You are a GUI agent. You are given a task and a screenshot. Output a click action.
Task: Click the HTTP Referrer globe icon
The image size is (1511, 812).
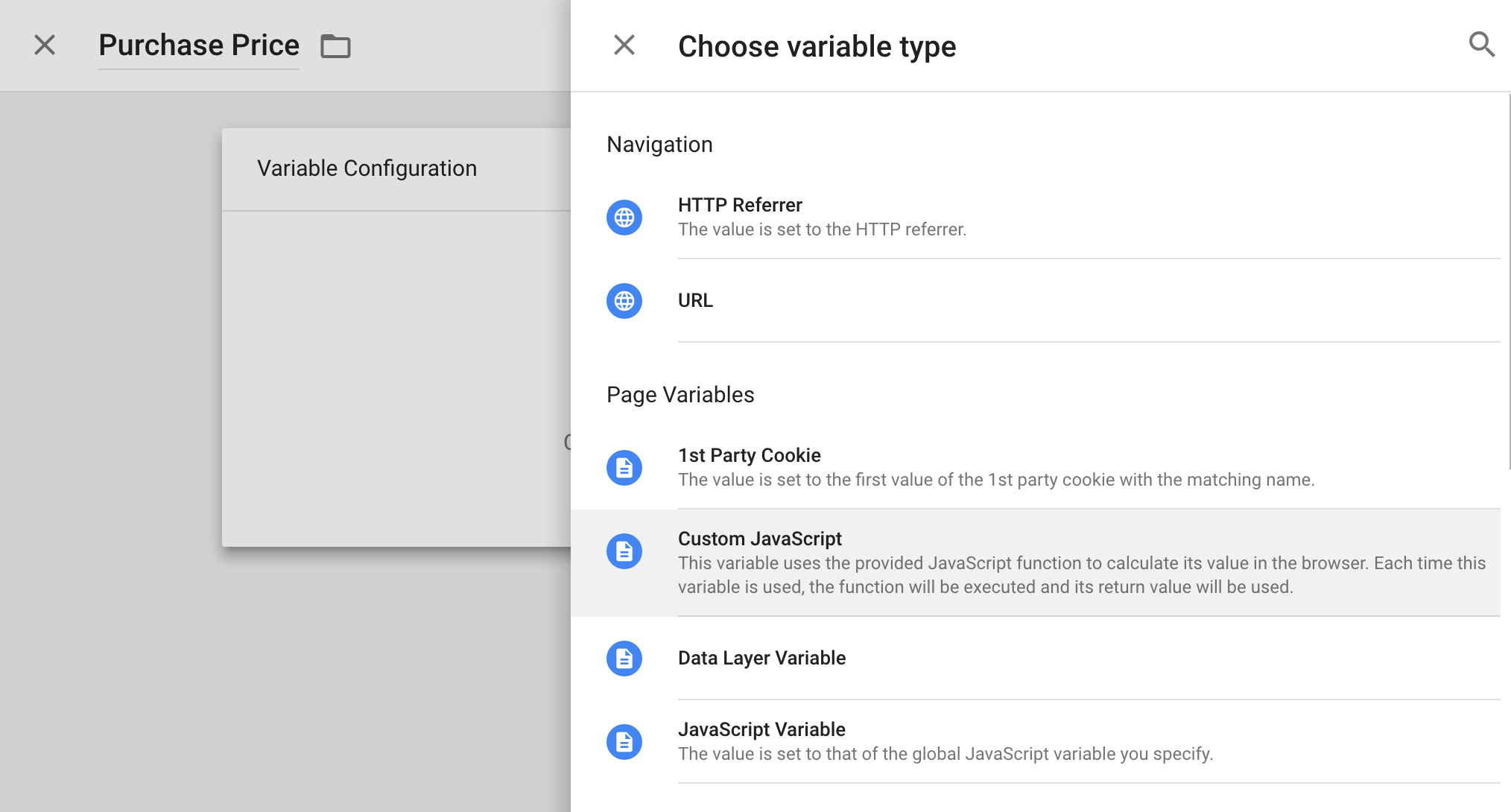(624, 218)
